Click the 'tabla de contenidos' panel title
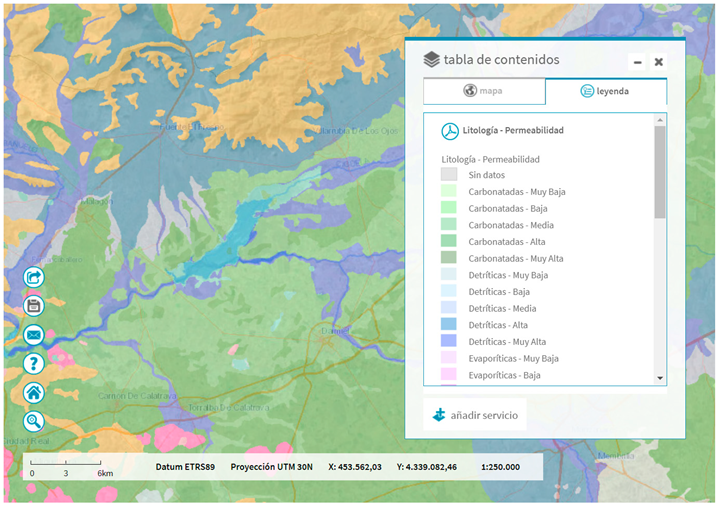This screenshot has height=506, width=718. [x=501, y=60]
